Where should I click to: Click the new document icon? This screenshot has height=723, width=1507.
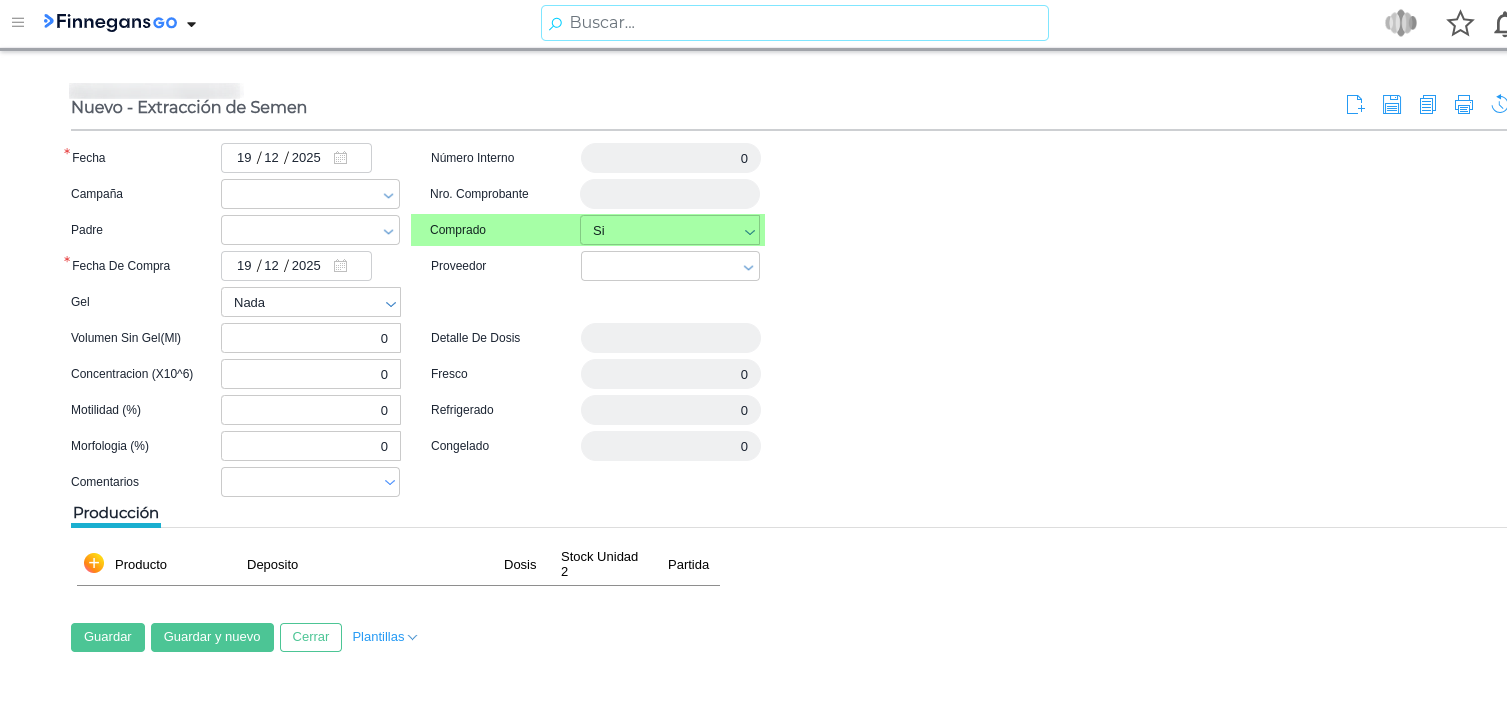point(1355,105)
